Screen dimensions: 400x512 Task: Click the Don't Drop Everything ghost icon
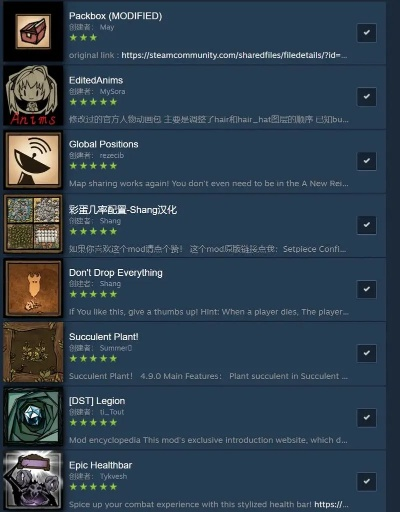point(33,288)
